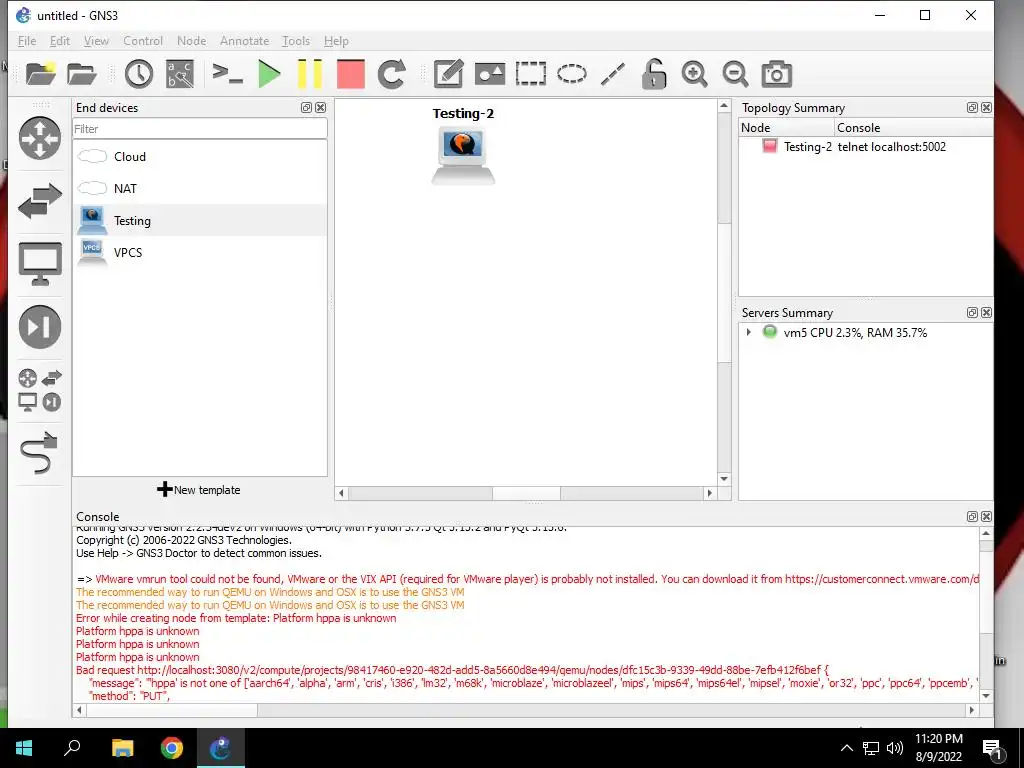Viewport: 1024px width, 768px height.
Task: Click the Zoom in magnifier icon
Action: click(694, 74)
